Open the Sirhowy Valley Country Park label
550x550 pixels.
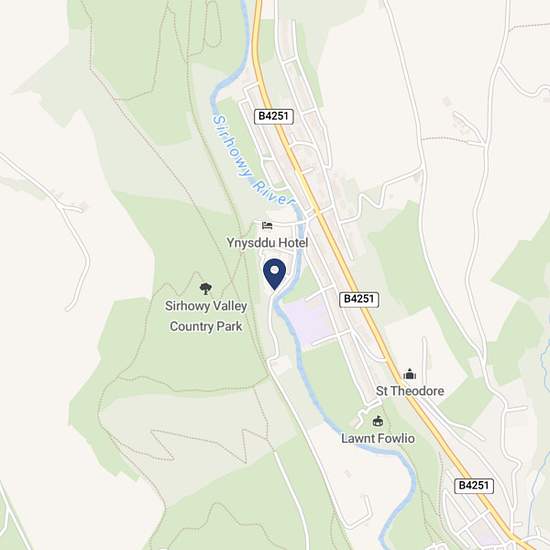pyautogui.click(x=206, y=316)
